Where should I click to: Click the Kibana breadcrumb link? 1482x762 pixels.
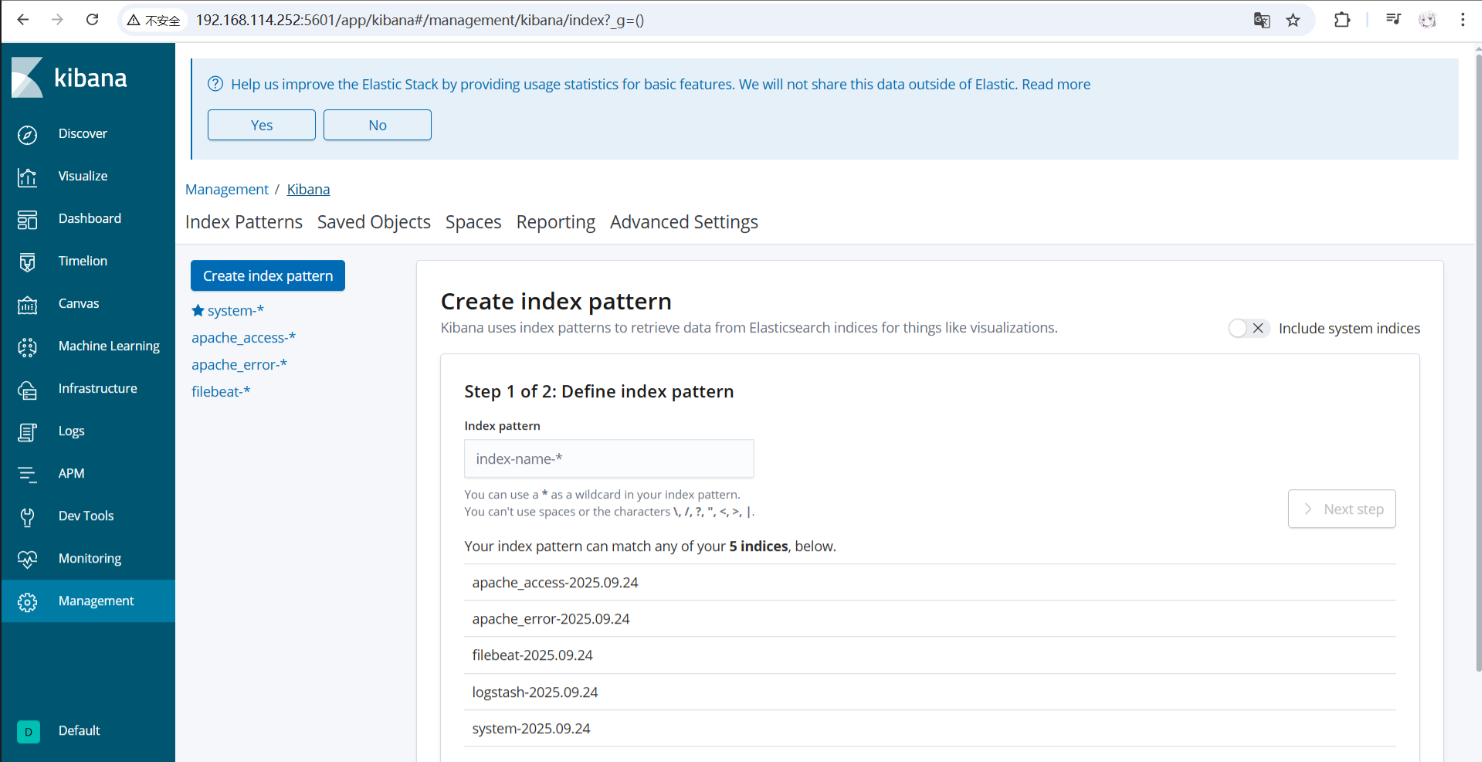click(x=308, y=189)
